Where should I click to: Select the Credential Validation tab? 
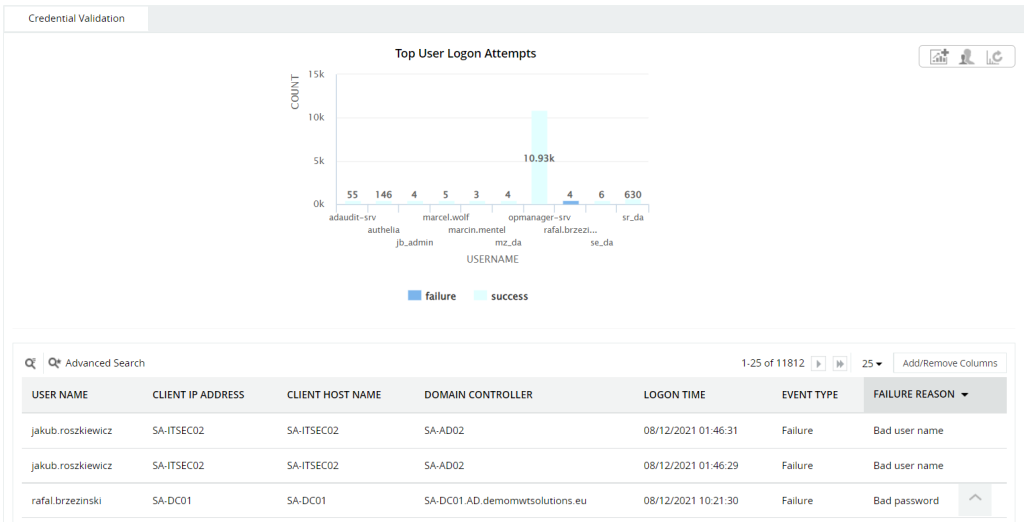point(77,18)
